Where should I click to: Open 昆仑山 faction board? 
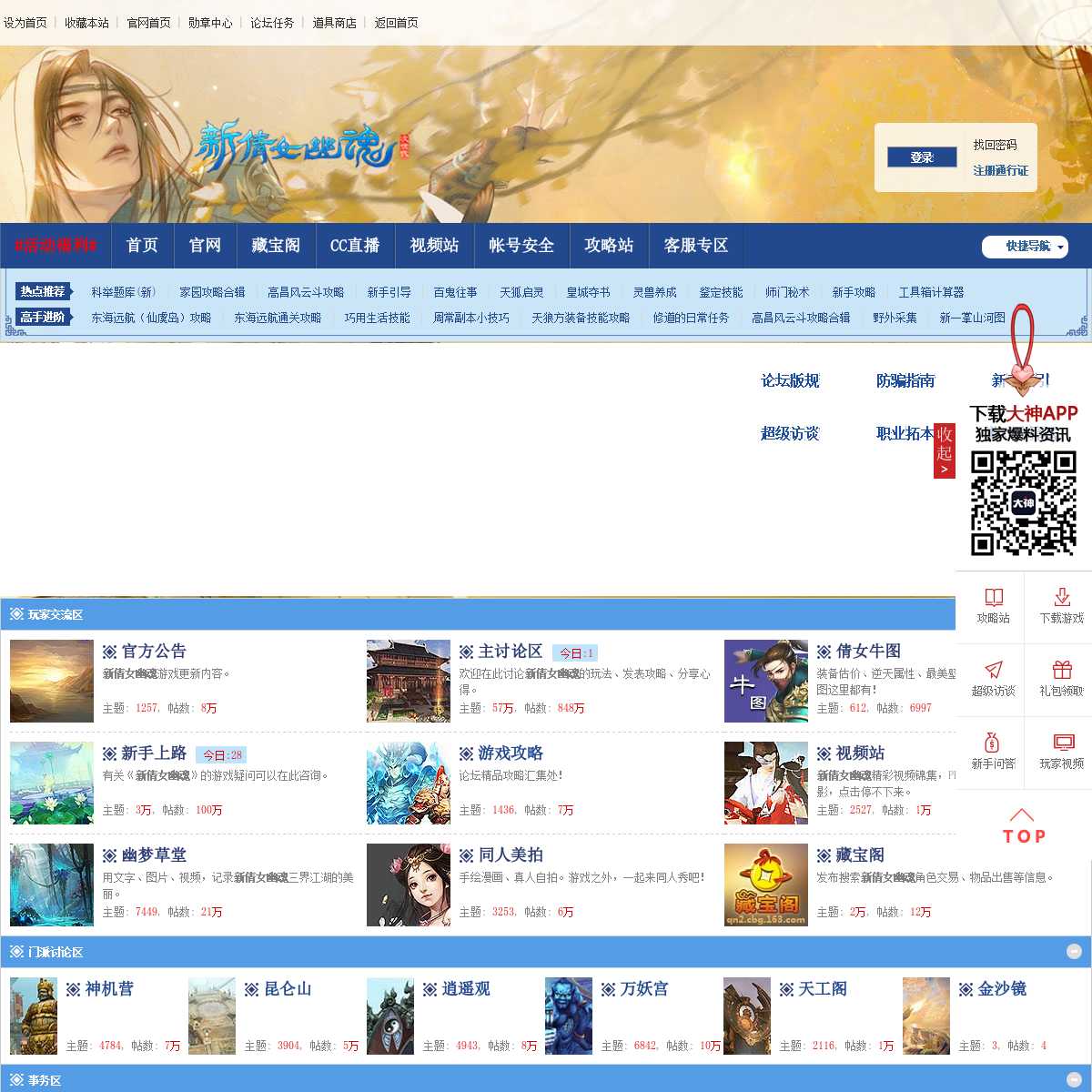[288, 988]
